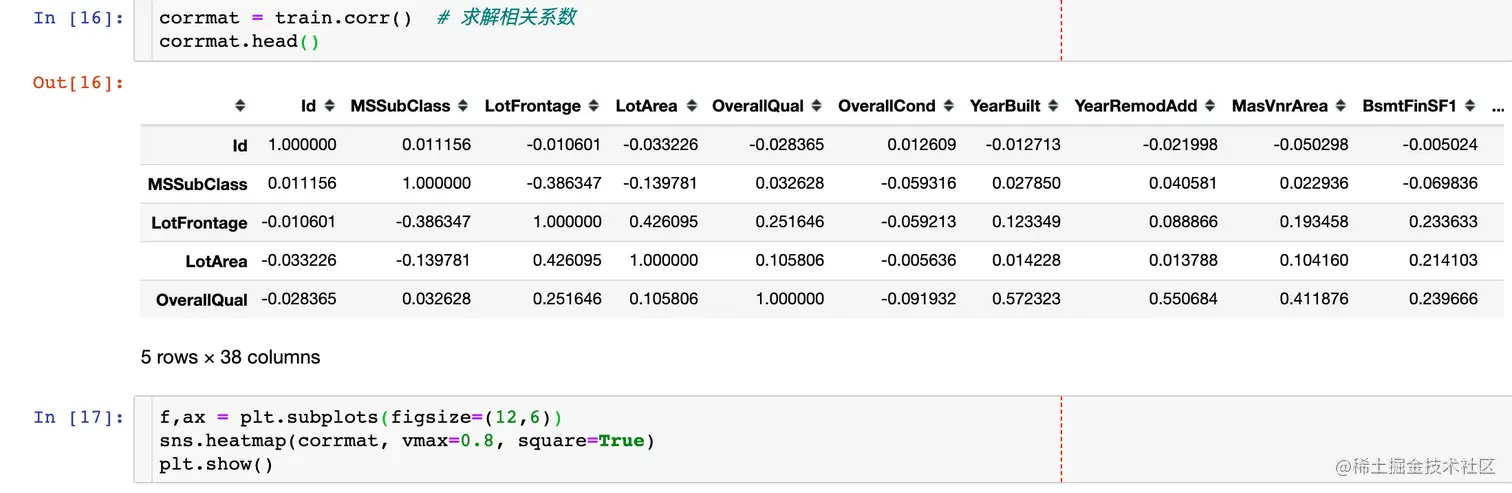Click the OverallQual row header

202,300
